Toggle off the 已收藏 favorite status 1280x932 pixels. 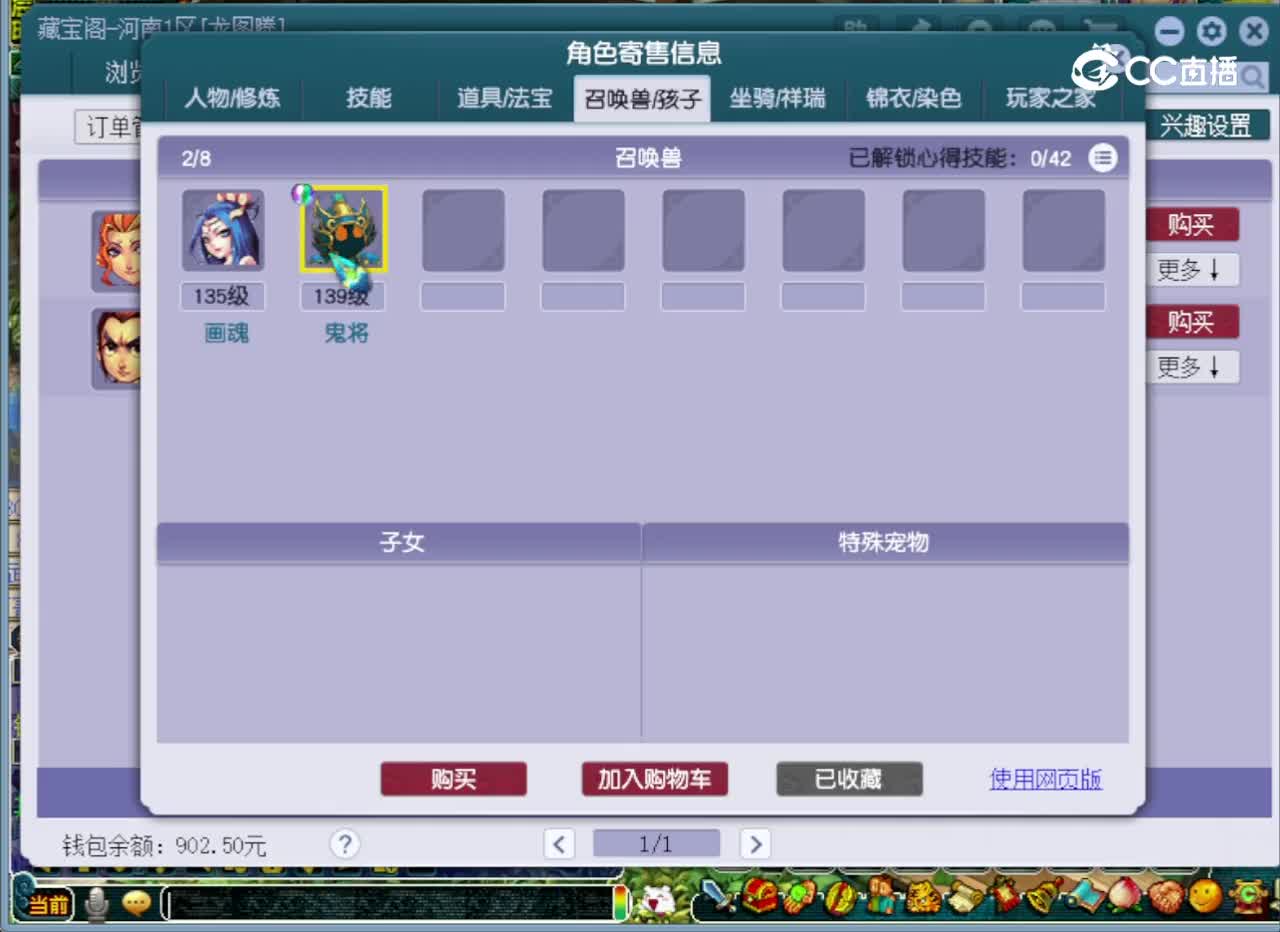click(849, 779)
